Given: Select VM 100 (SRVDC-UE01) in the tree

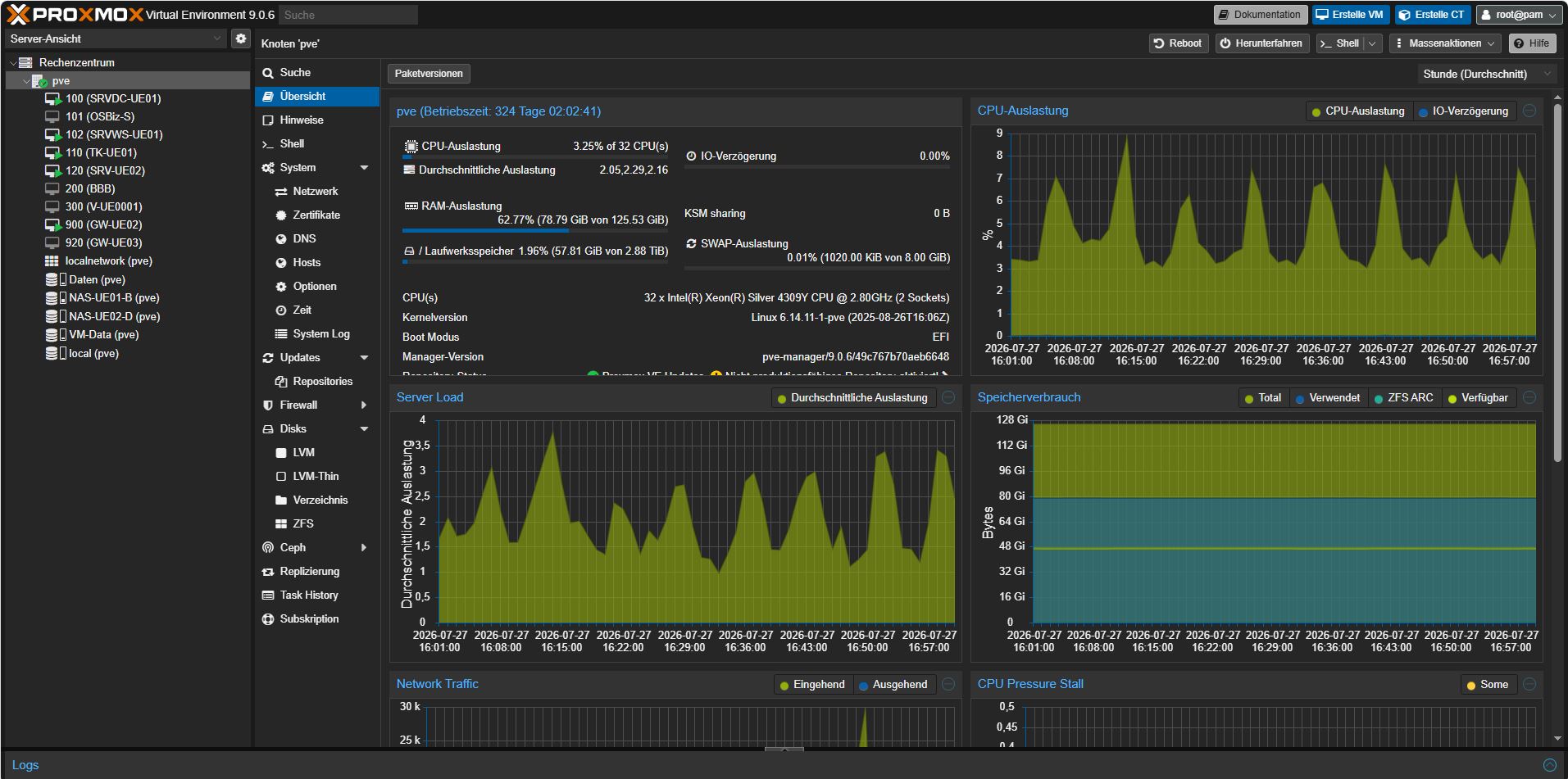Looking at the screenshot, I should [x=112, y=98].
